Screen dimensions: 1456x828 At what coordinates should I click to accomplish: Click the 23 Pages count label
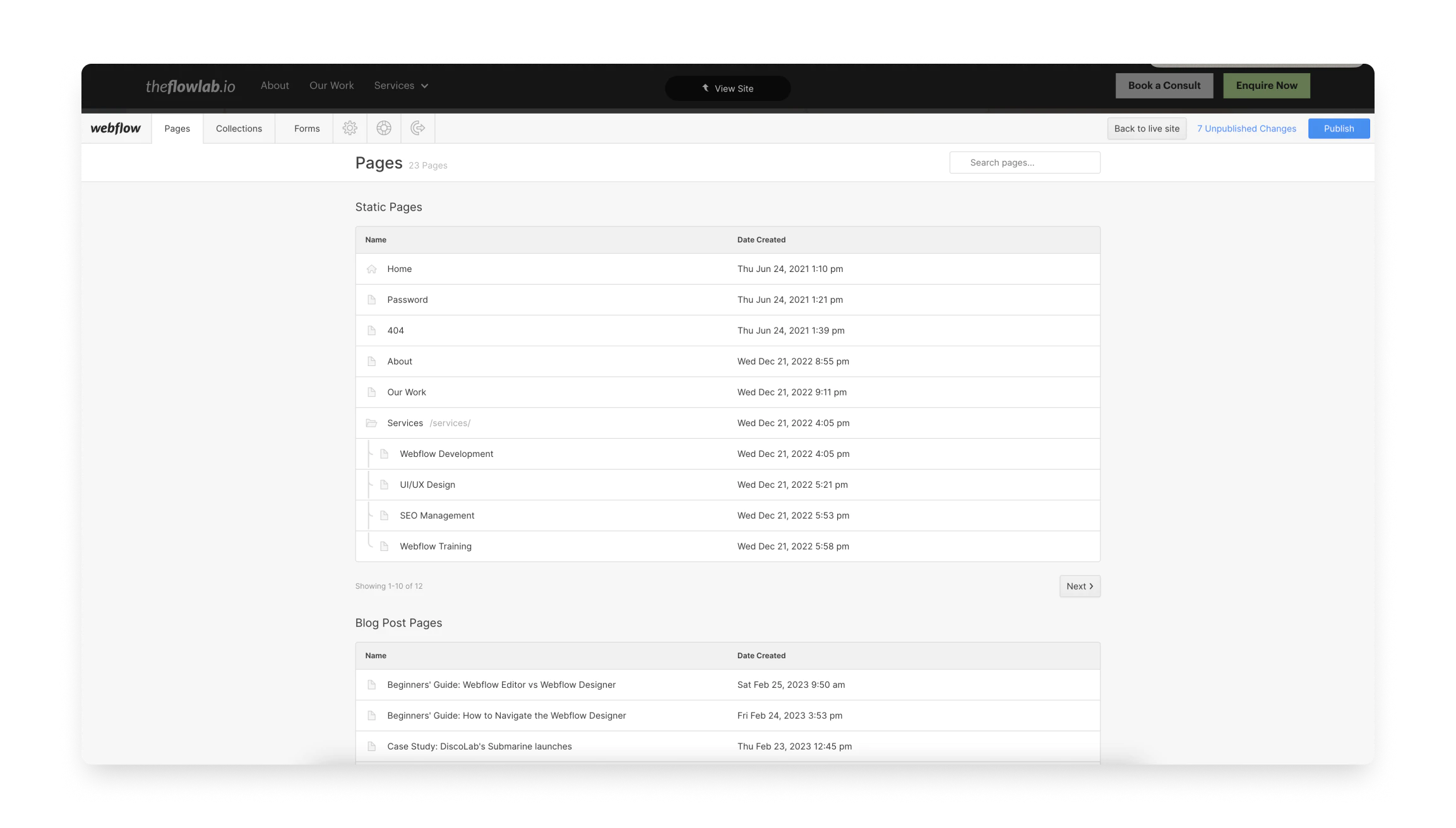click(x=427, y=165)
